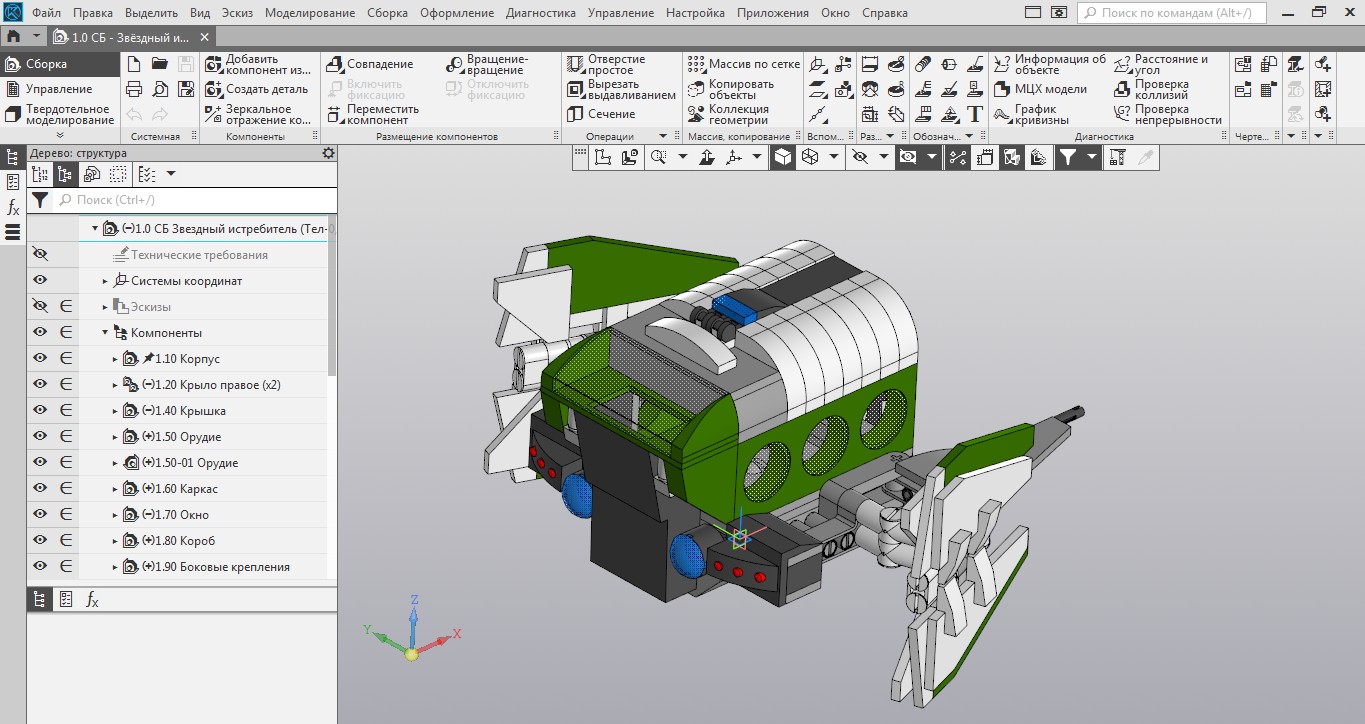Expand the 1.60 Каркас tree item
This screenshot has width=1365, height=724.
click(x=115, y=489)
